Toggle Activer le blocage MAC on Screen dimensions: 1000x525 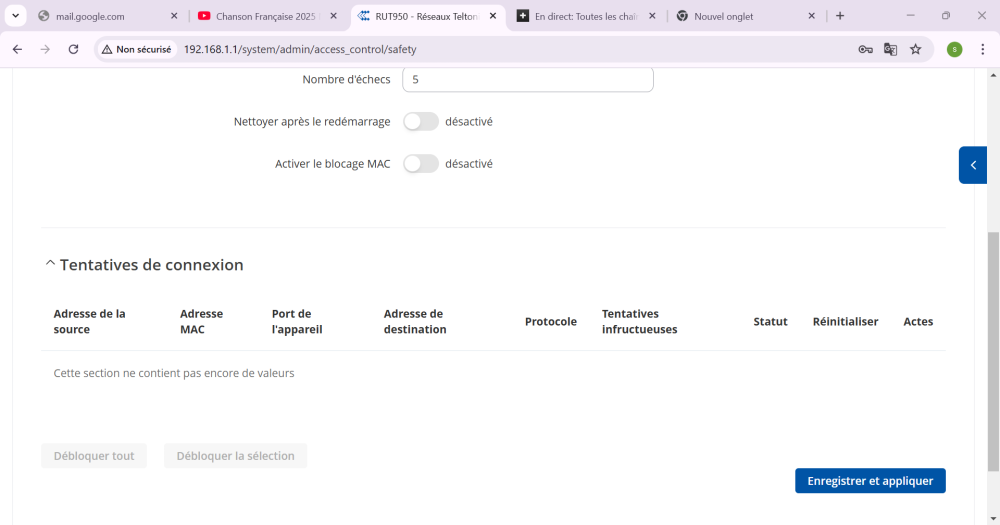click(420, 163)
